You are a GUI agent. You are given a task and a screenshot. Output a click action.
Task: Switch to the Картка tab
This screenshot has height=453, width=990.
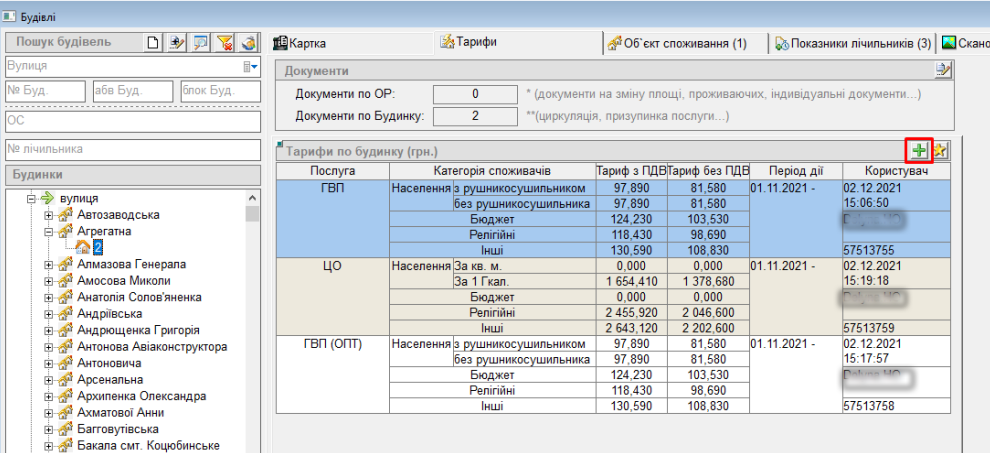point(300,43)
